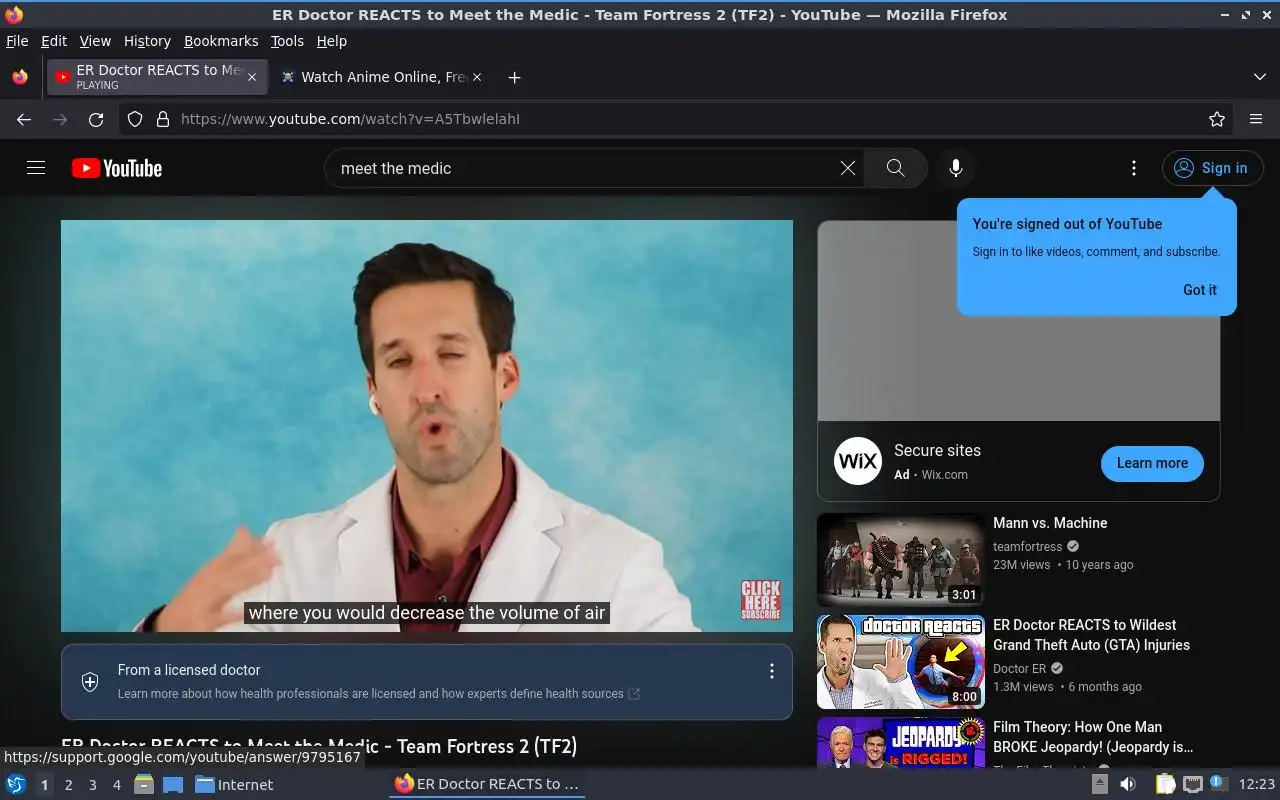Viewport: 1280px width, 800px height.
Task: Go back with the browser back arrow
Action: [x=24, y=119]
